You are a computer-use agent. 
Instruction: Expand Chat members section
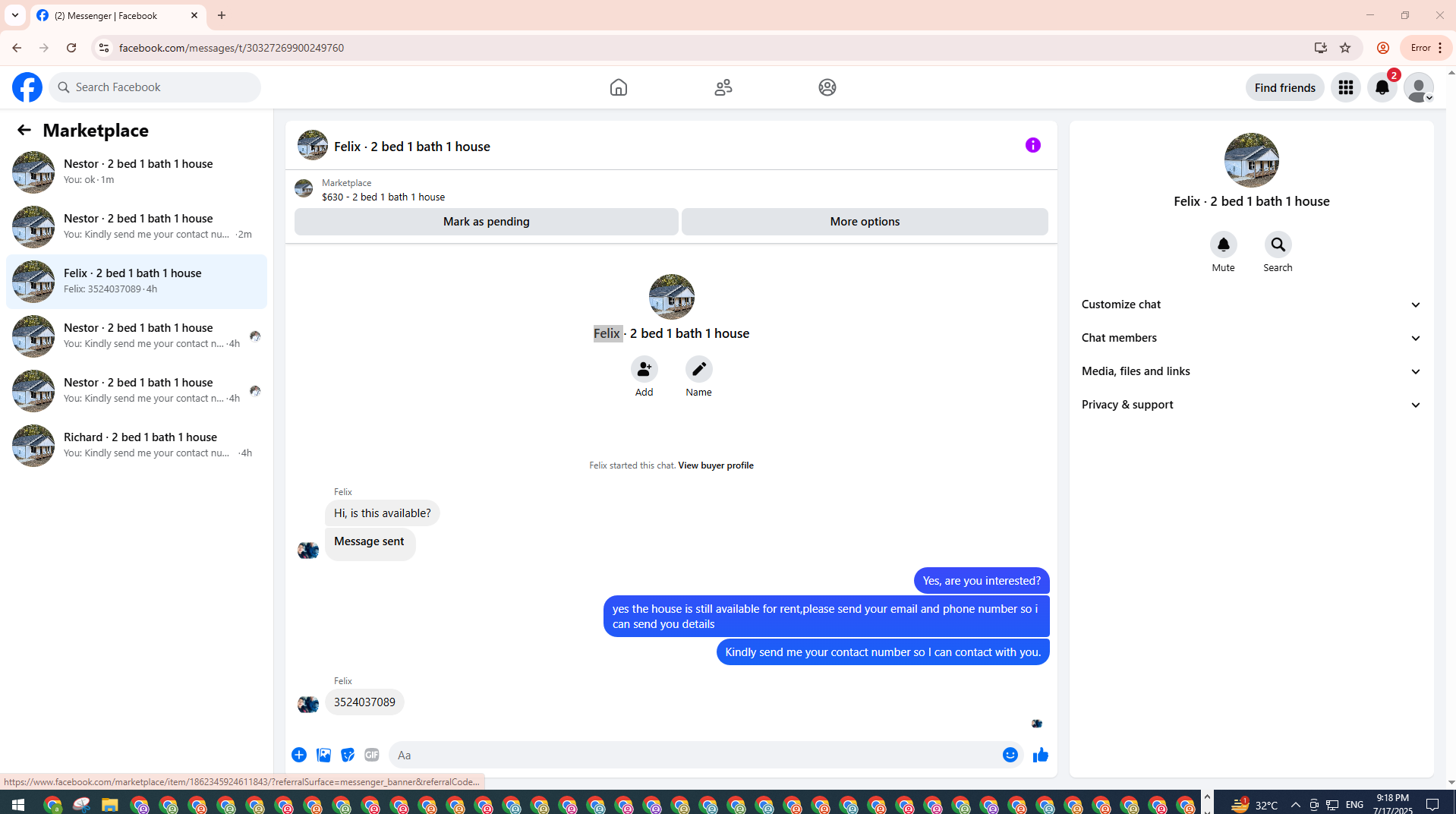tap(1252, 338)
